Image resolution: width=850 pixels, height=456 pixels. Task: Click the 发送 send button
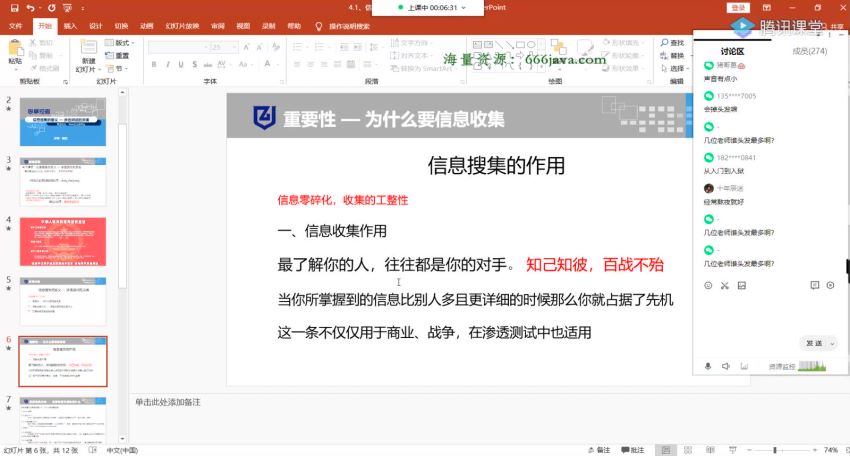coord(813,344)
